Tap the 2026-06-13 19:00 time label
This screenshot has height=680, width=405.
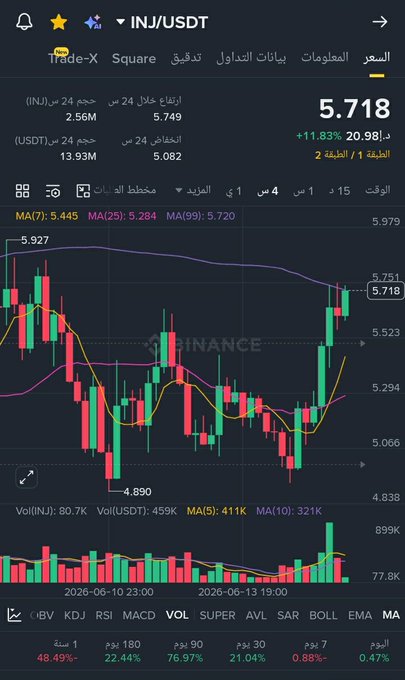pos(243,592)
